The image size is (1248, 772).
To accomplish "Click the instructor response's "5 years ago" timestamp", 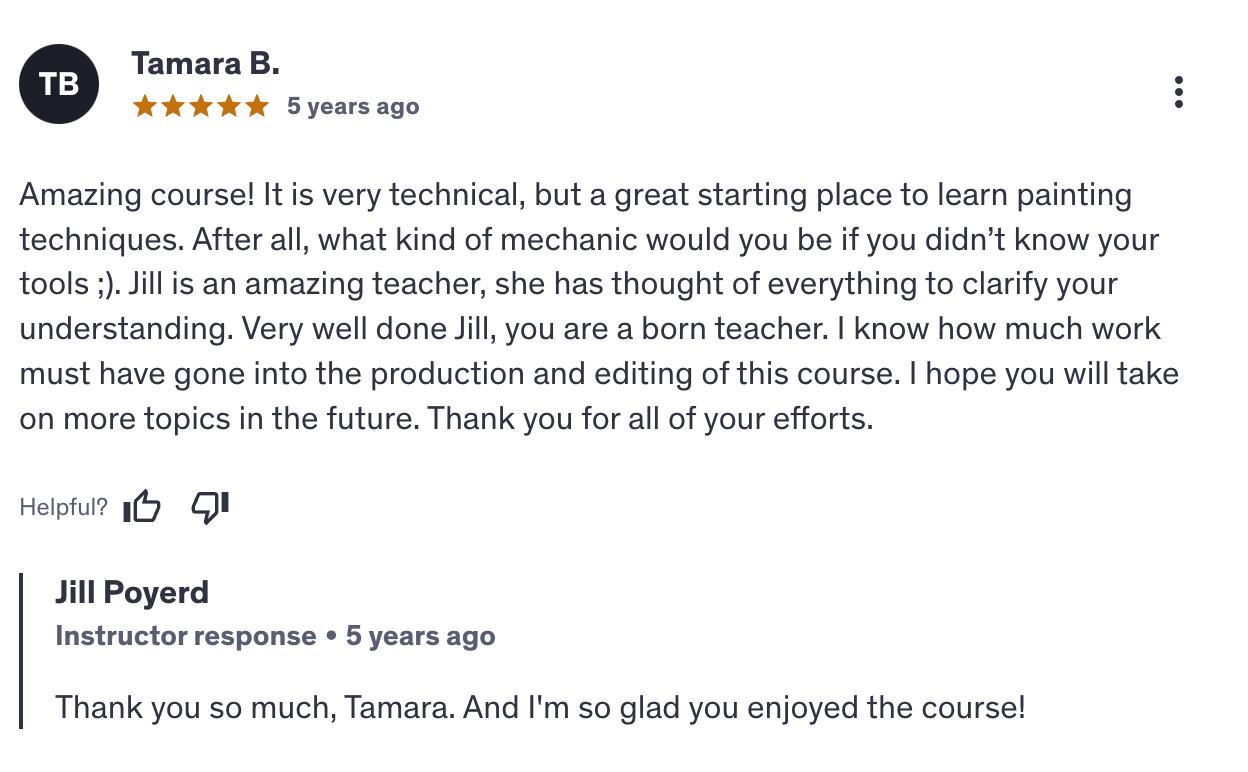I will 420,636.
